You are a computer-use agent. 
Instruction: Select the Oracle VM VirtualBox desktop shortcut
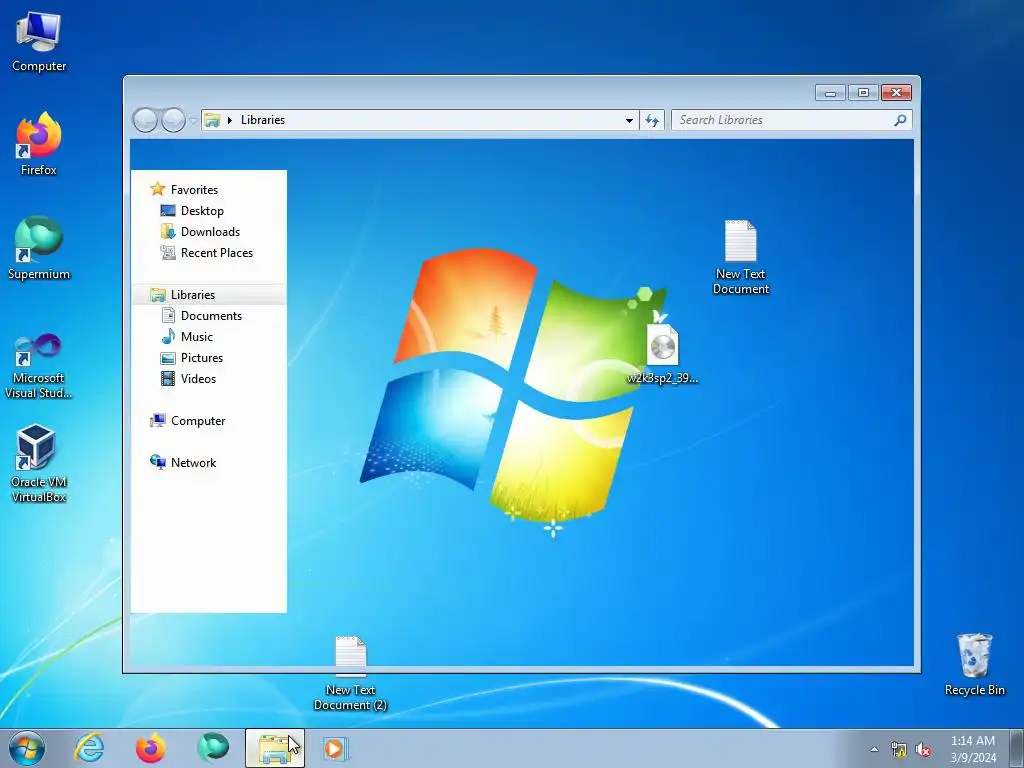pos(39,464)
